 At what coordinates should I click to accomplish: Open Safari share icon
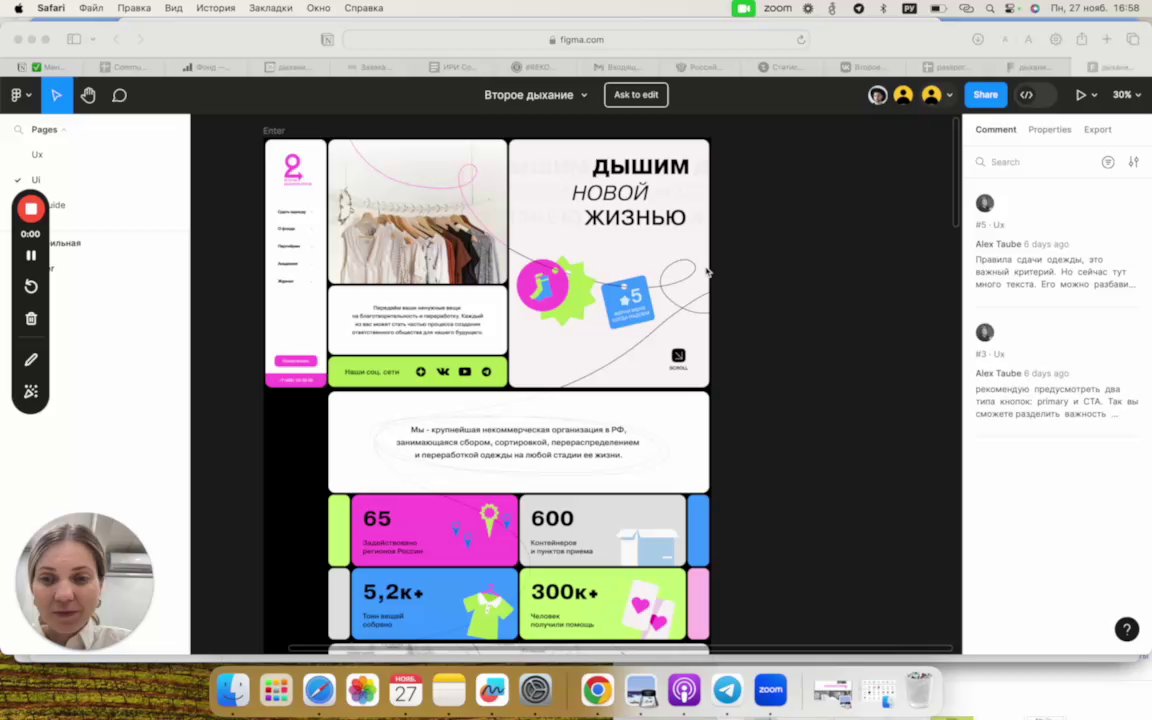(x=1081, y=40)
